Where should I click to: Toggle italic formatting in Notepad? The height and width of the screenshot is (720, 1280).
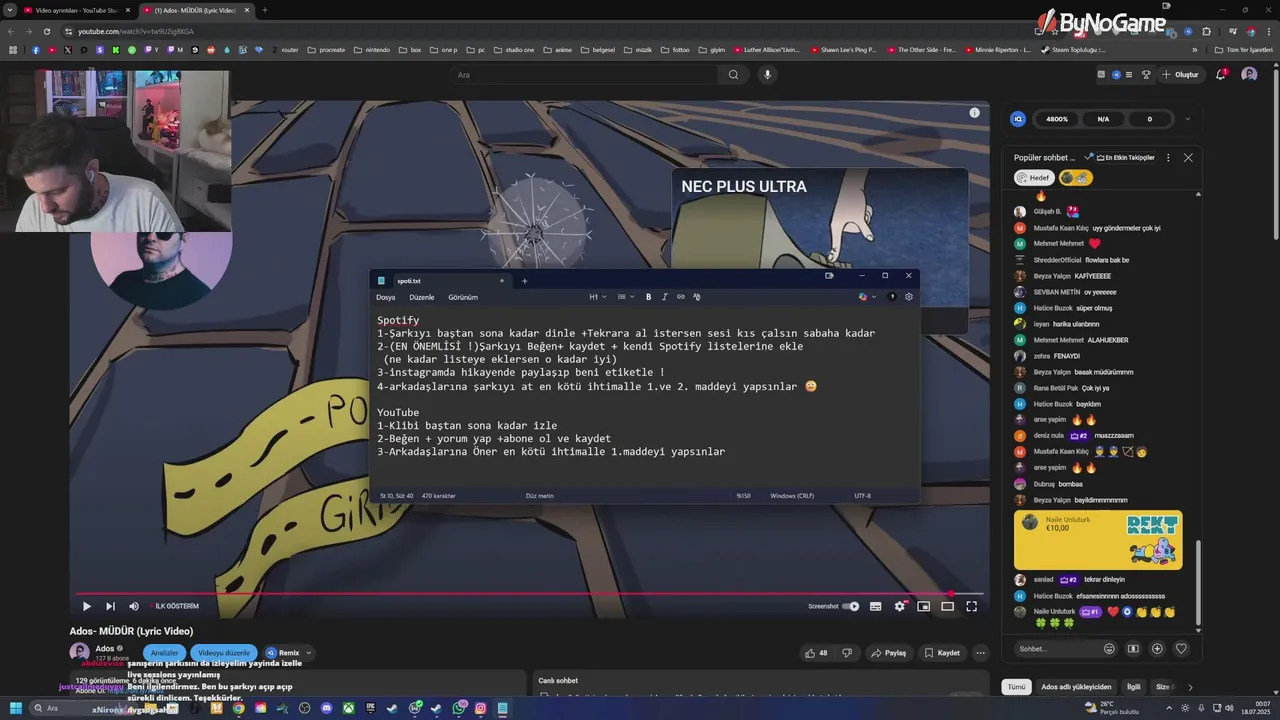[x=664, y=297]
